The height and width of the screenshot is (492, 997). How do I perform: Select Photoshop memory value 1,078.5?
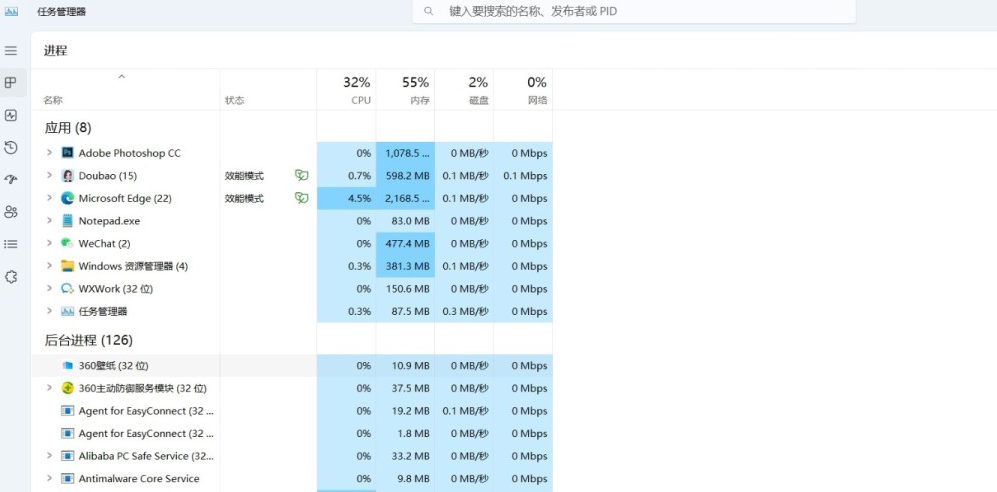point(405,153)
